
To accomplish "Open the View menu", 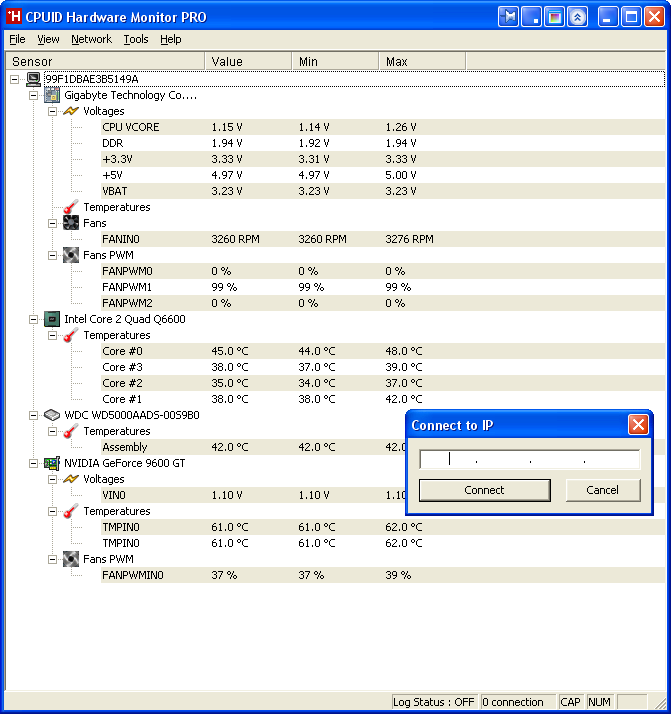I will [x=48, y=39].
